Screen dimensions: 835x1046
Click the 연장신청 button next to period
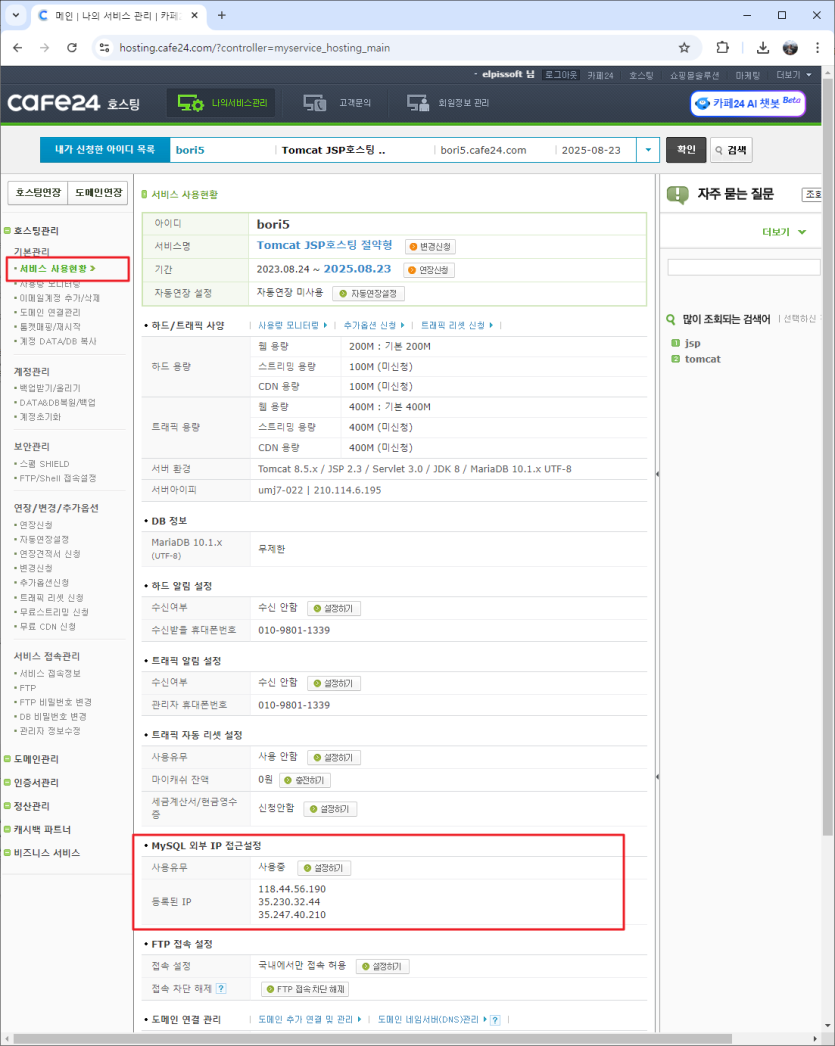429,270
